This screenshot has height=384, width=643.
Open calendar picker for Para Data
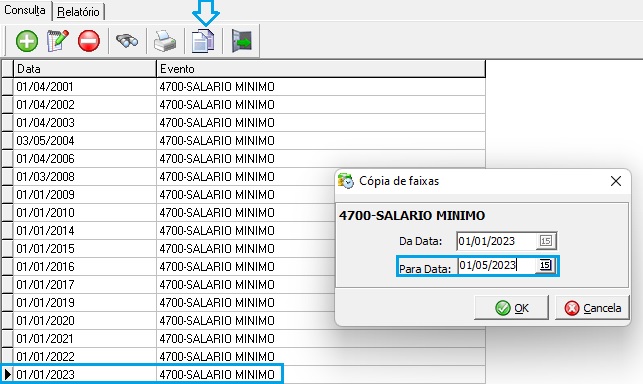[x=545, y=265]
